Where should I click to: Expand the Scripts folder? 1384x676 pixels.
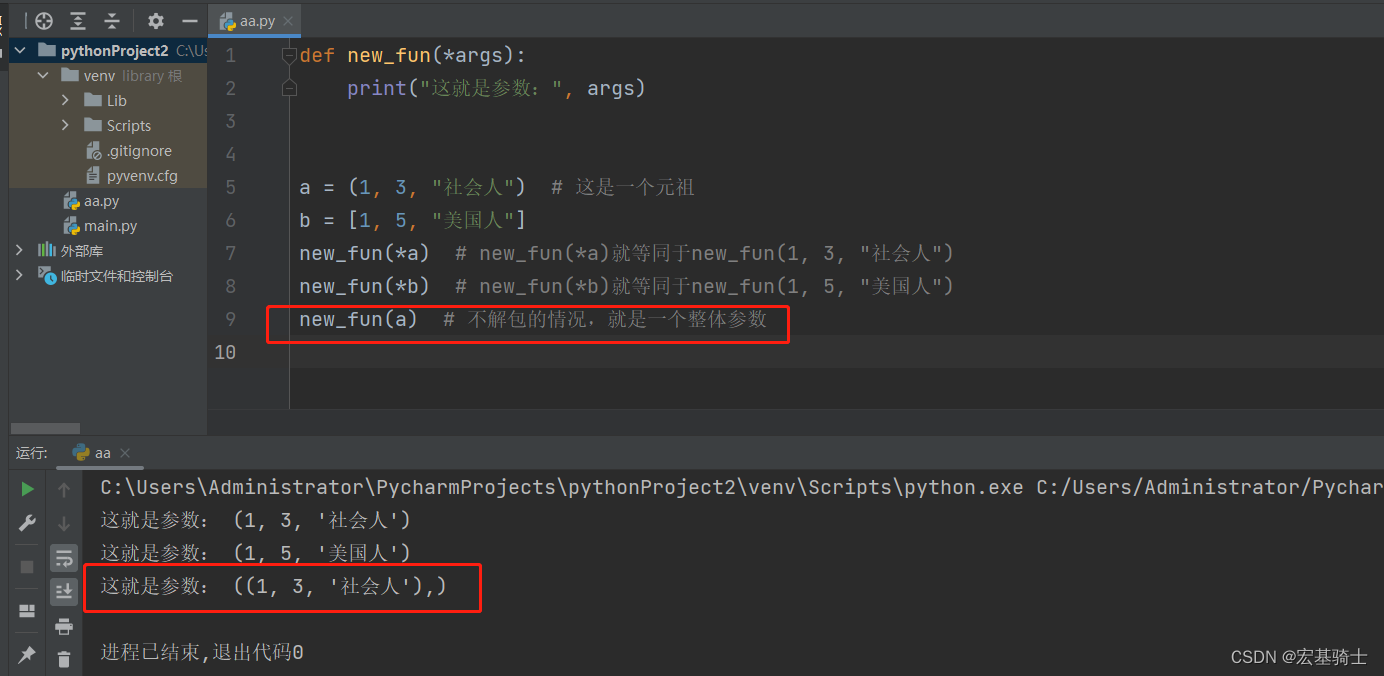pyautogui.click(x=63, y=125)
